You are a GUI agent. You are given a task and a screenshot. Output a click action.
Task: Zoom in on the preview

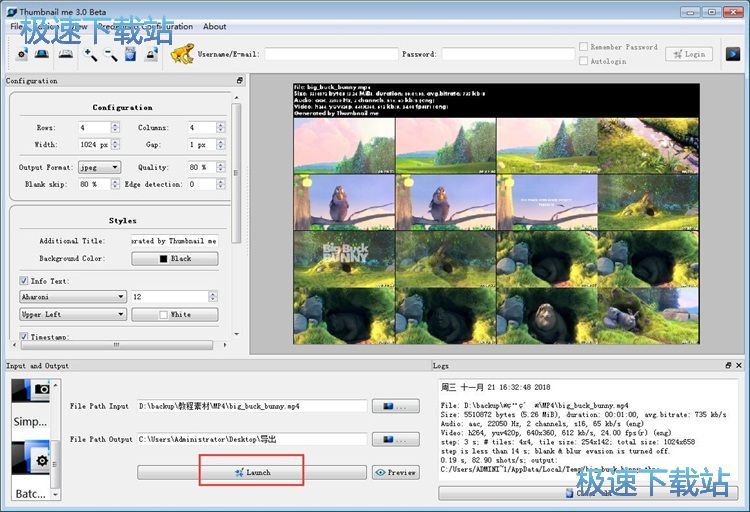coord(90,55)
